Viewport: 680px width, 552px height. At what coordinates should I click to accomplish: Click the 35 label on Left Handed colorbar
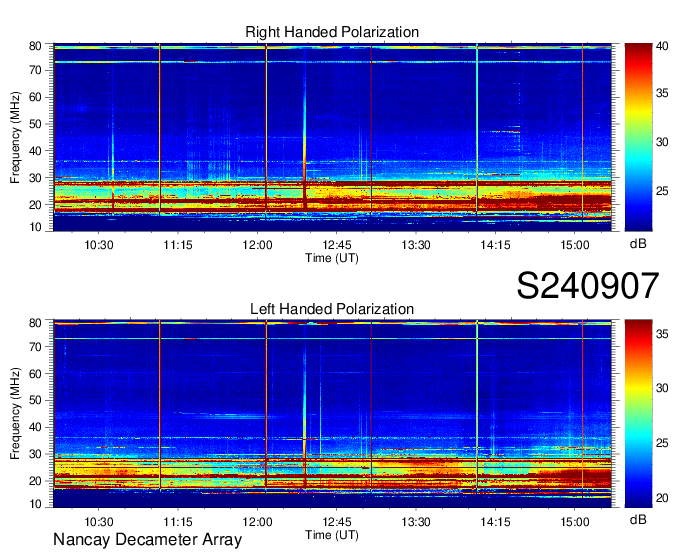tap(662, 334)
